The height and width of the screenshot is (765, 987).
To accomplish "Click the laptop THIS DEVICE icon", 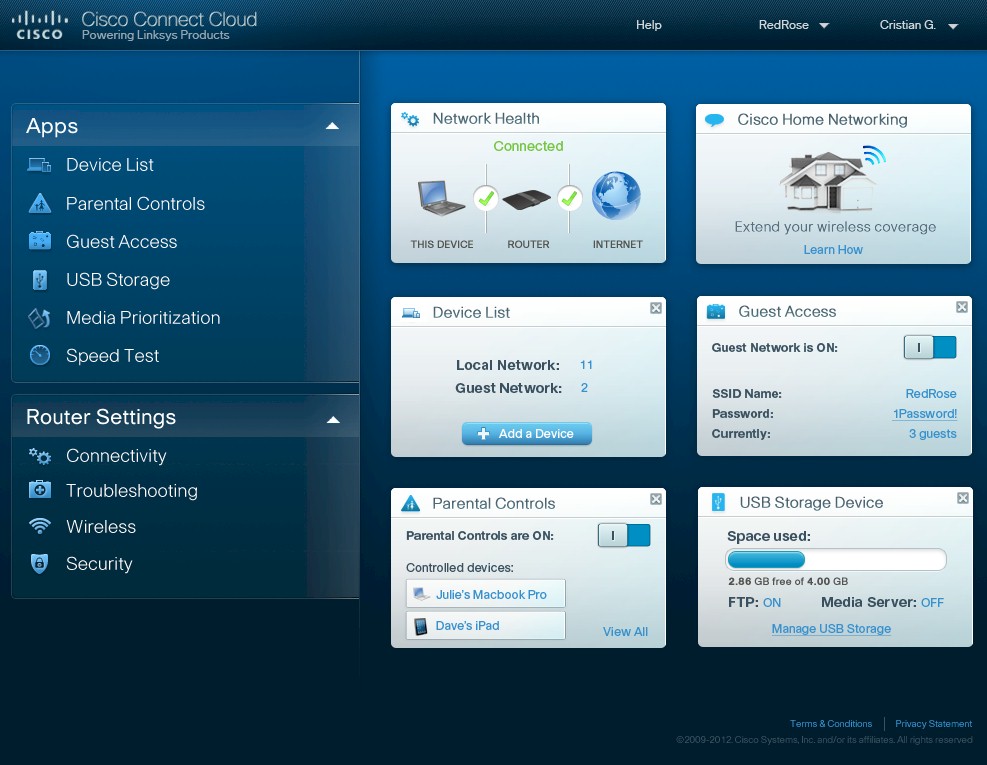I will pos(441,198).
